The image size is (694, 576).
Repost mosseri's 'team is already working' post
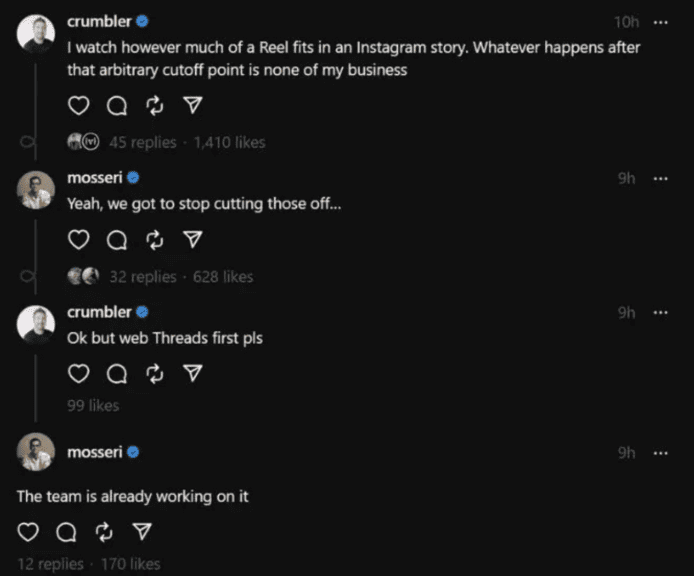click(x=105, y=530)
